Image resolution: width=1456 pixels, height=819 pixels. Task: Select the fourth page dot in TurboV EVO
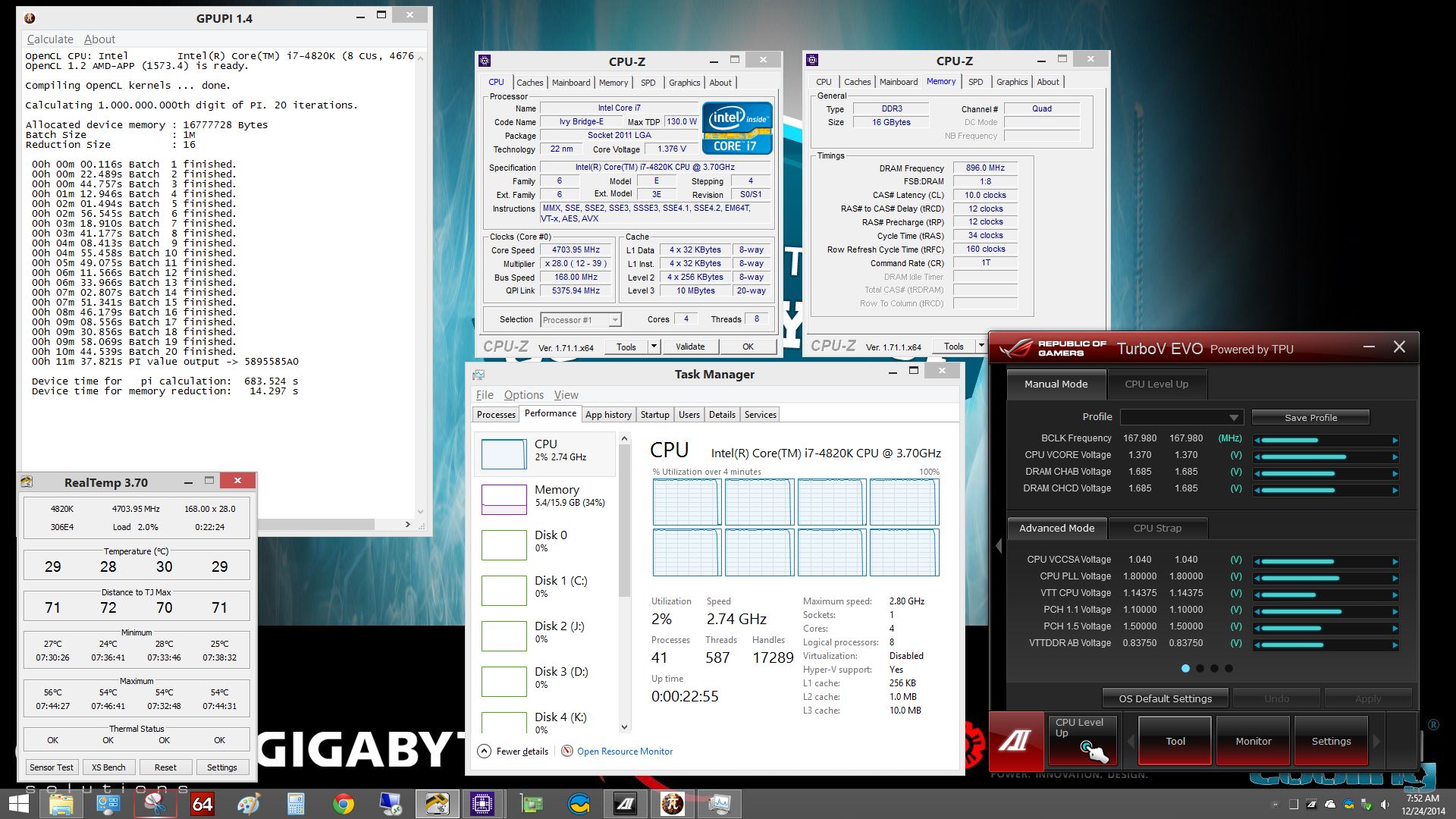tap(1228, 668)
